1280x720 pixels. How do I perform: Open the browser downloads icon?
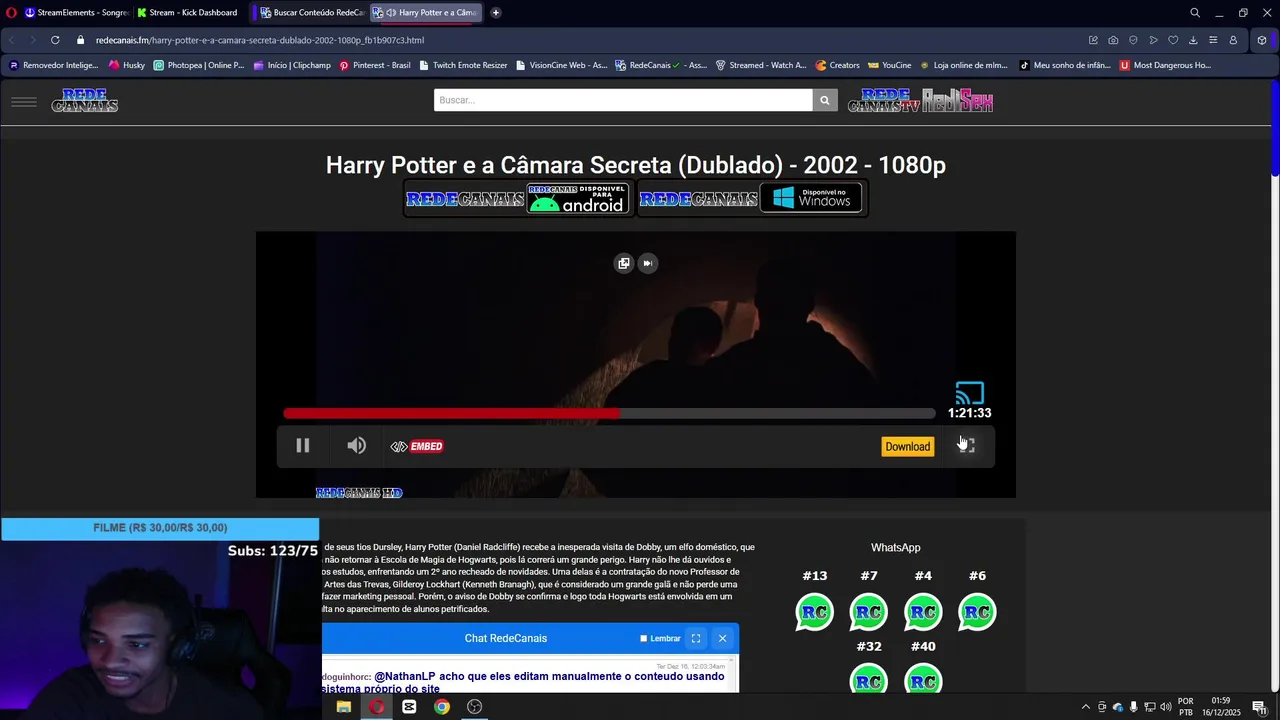tap(1193, 40)
